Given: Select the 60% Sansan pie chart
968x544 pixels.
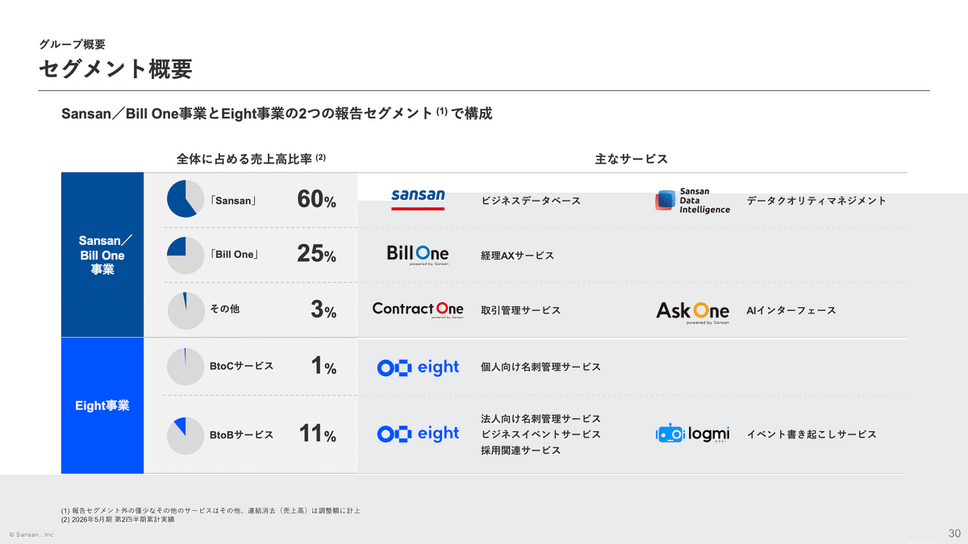Looking at the screenshot, I should (185, 199).
